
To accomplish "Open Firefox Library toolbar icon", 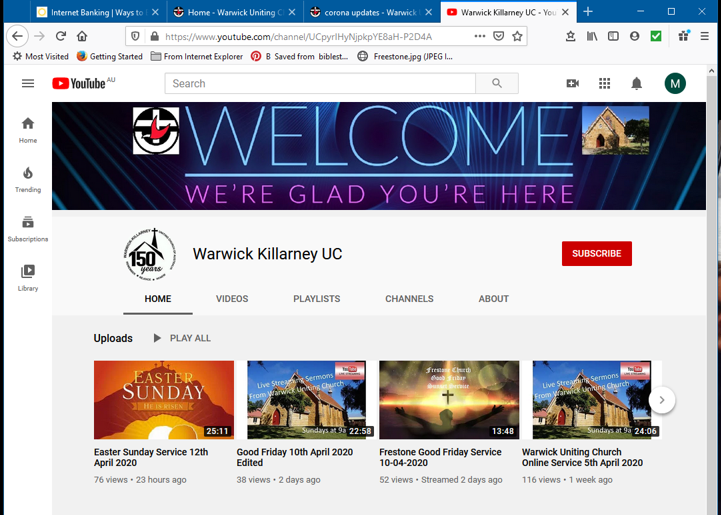I will click(x=592, y=36).
